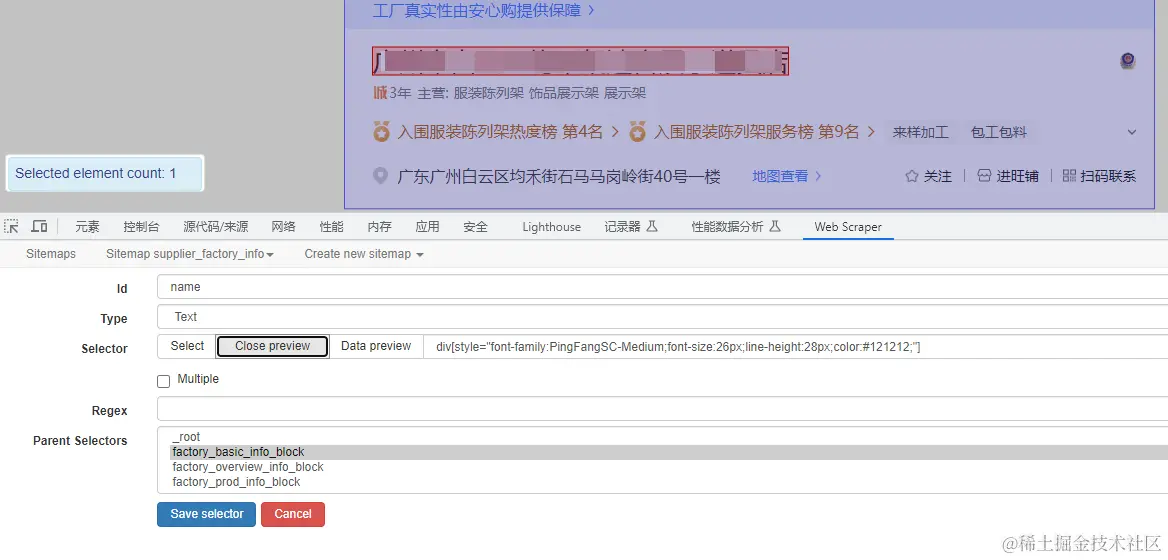Go to the Sitemaps menu item
1168x560 pixels.
(51, 254)
